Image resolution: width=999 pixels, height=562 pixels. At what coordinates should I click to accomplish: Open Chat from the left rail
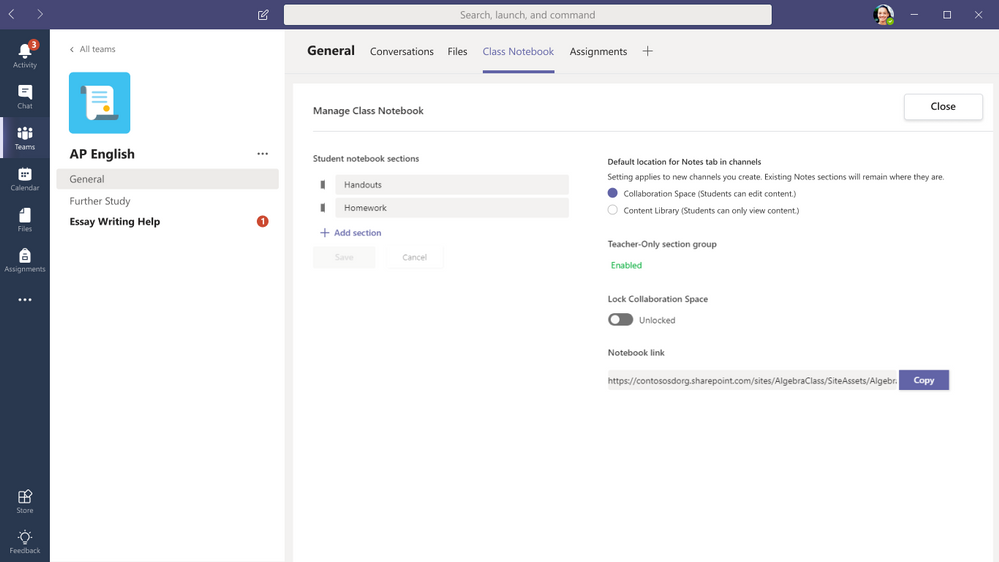click(x=25, y=96)
